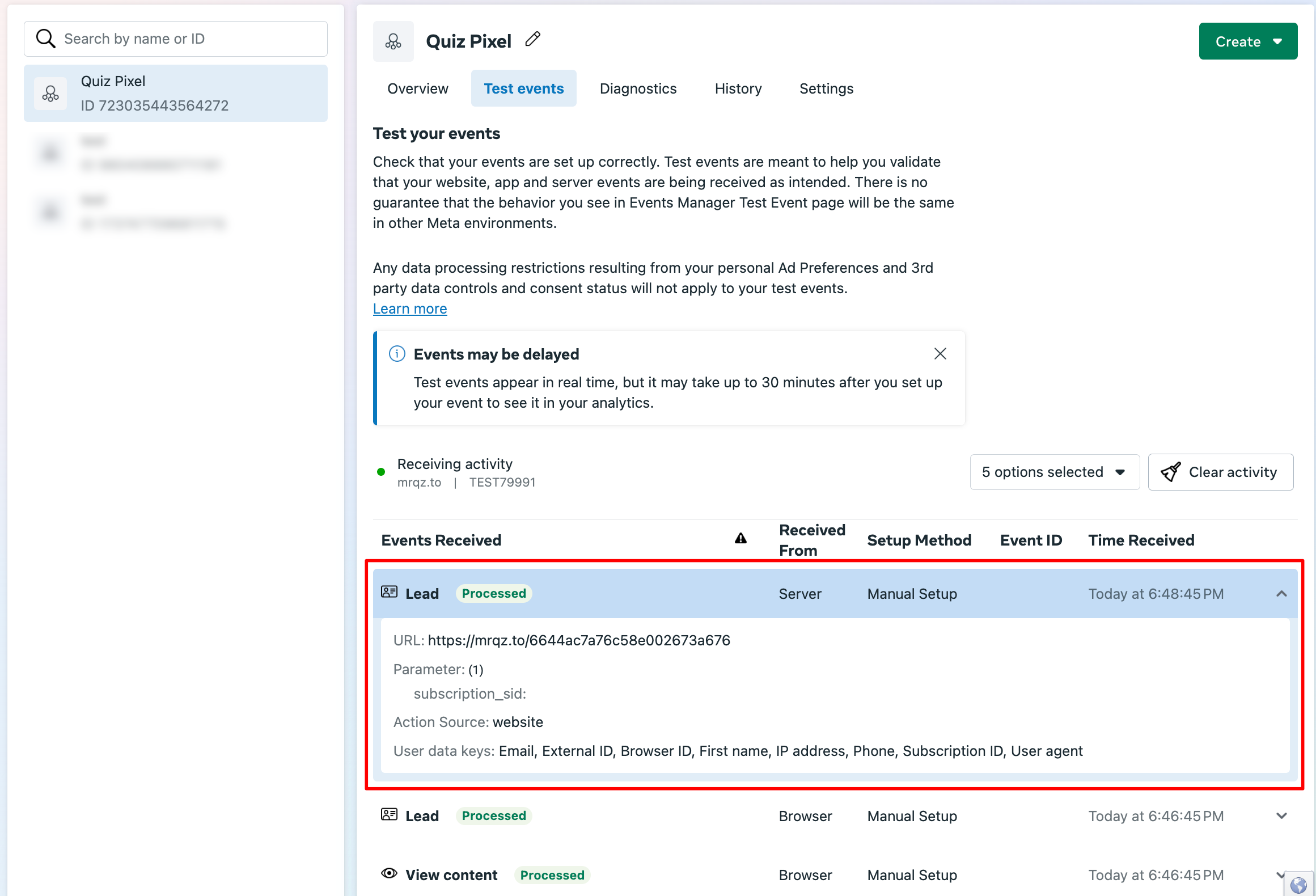Click the Lead icon in the Server row
The image size is (1316, 896).
pyautogui.click(x=389, y=593)
